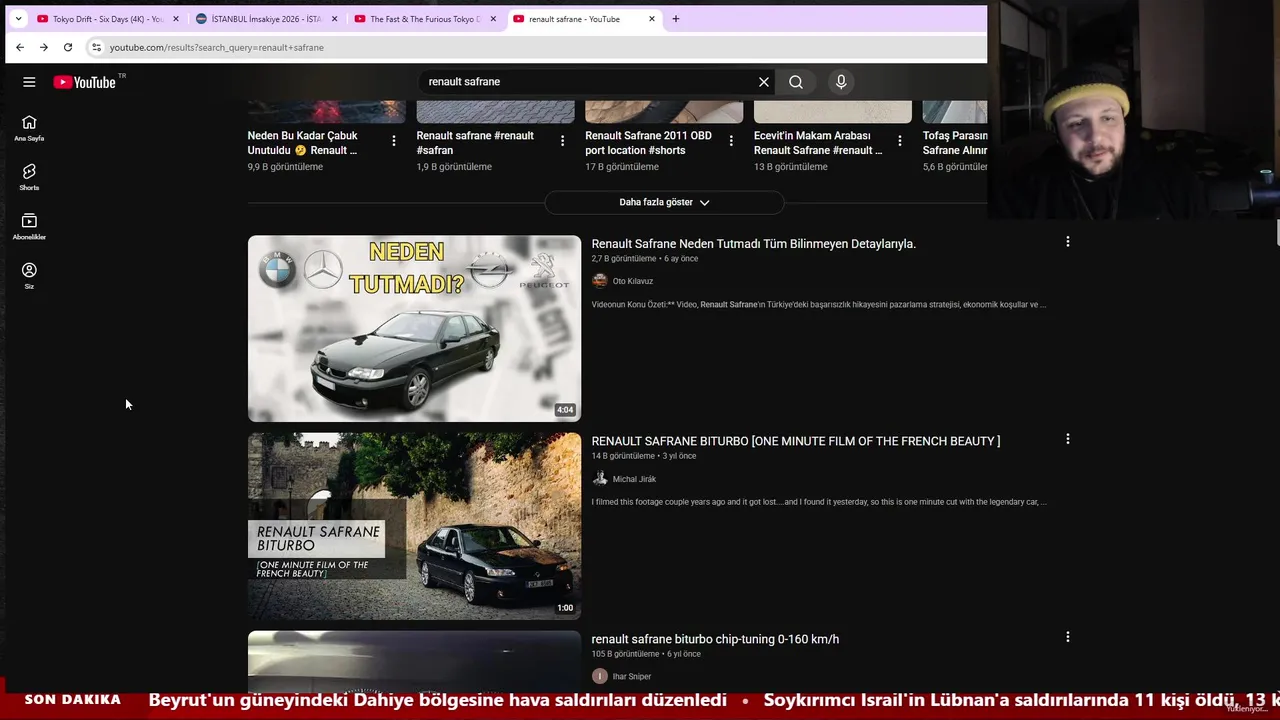The image size is (1280, 720).
Task: Open more options for Neden Tutmadı video
Action: click(x=1067, y=242)
